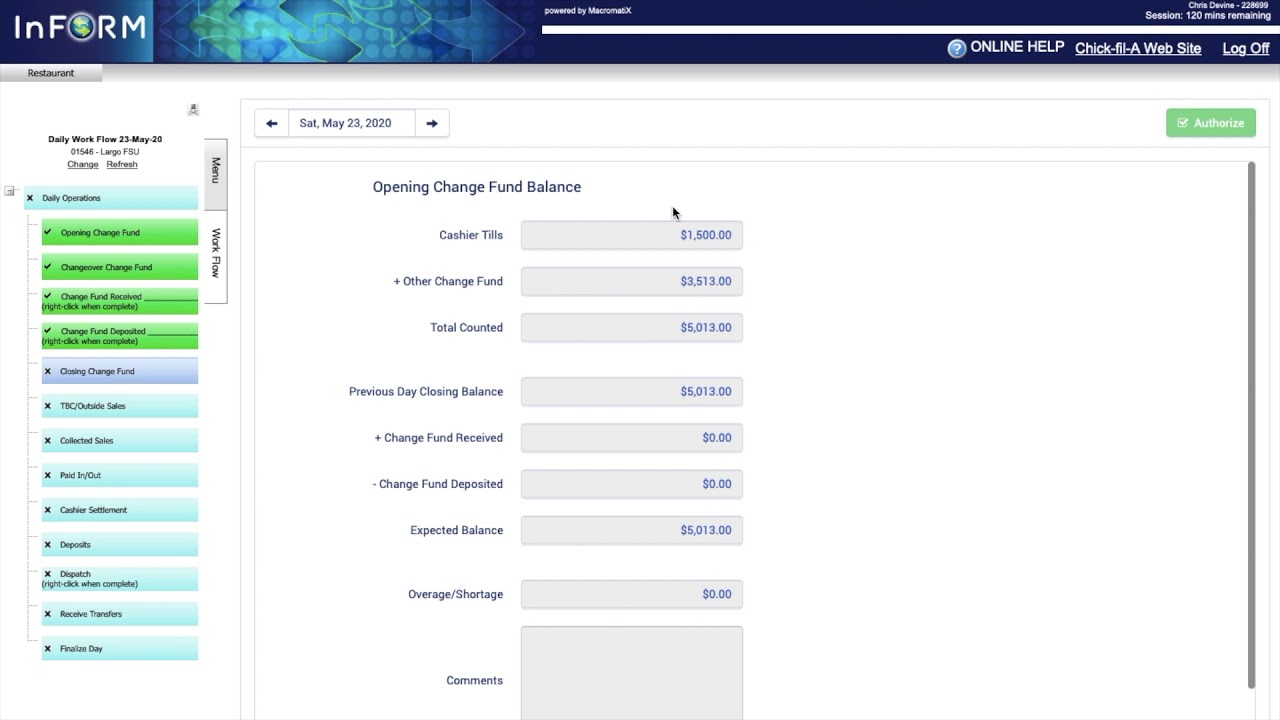Go to the next day arrow
Screen dimensions: 1280x720
click(432, 123)
